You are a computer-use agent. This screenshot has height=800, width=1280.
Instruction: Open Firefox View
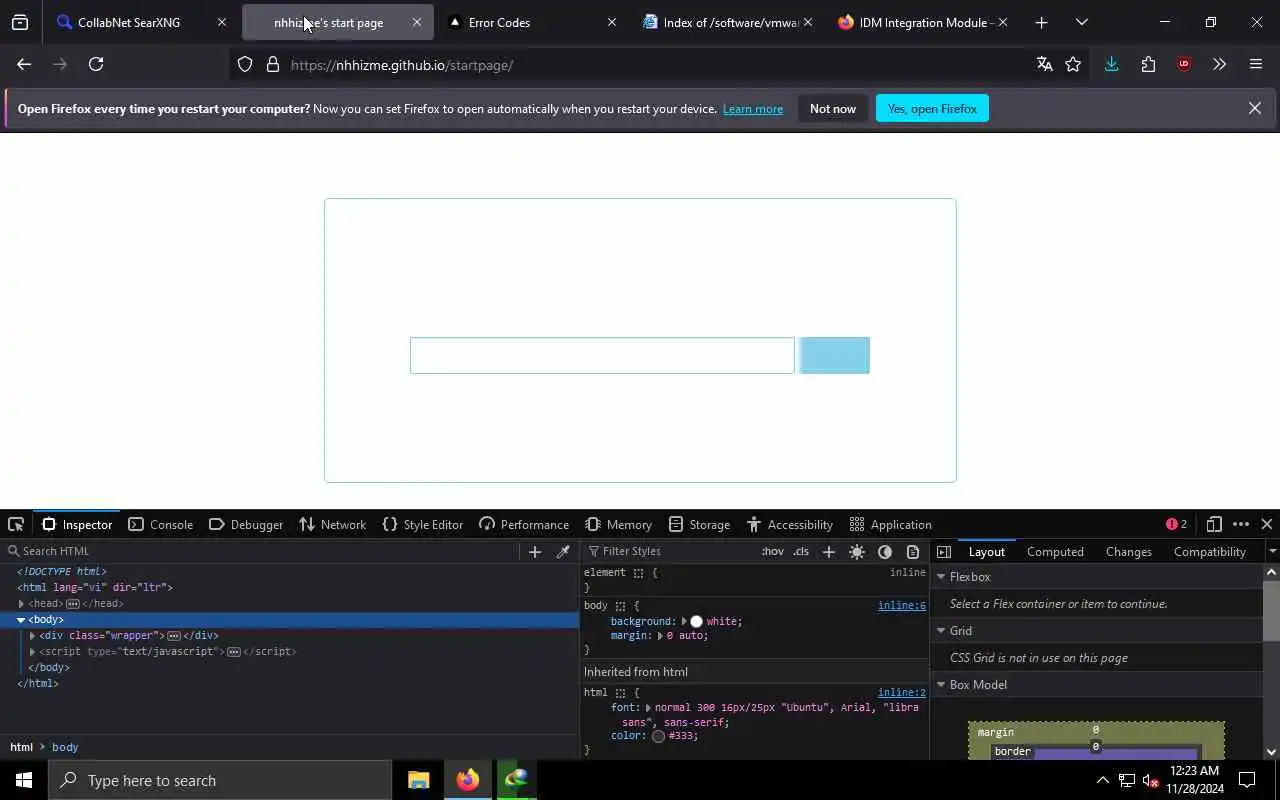pyautogui.click(x=20, y=22)
